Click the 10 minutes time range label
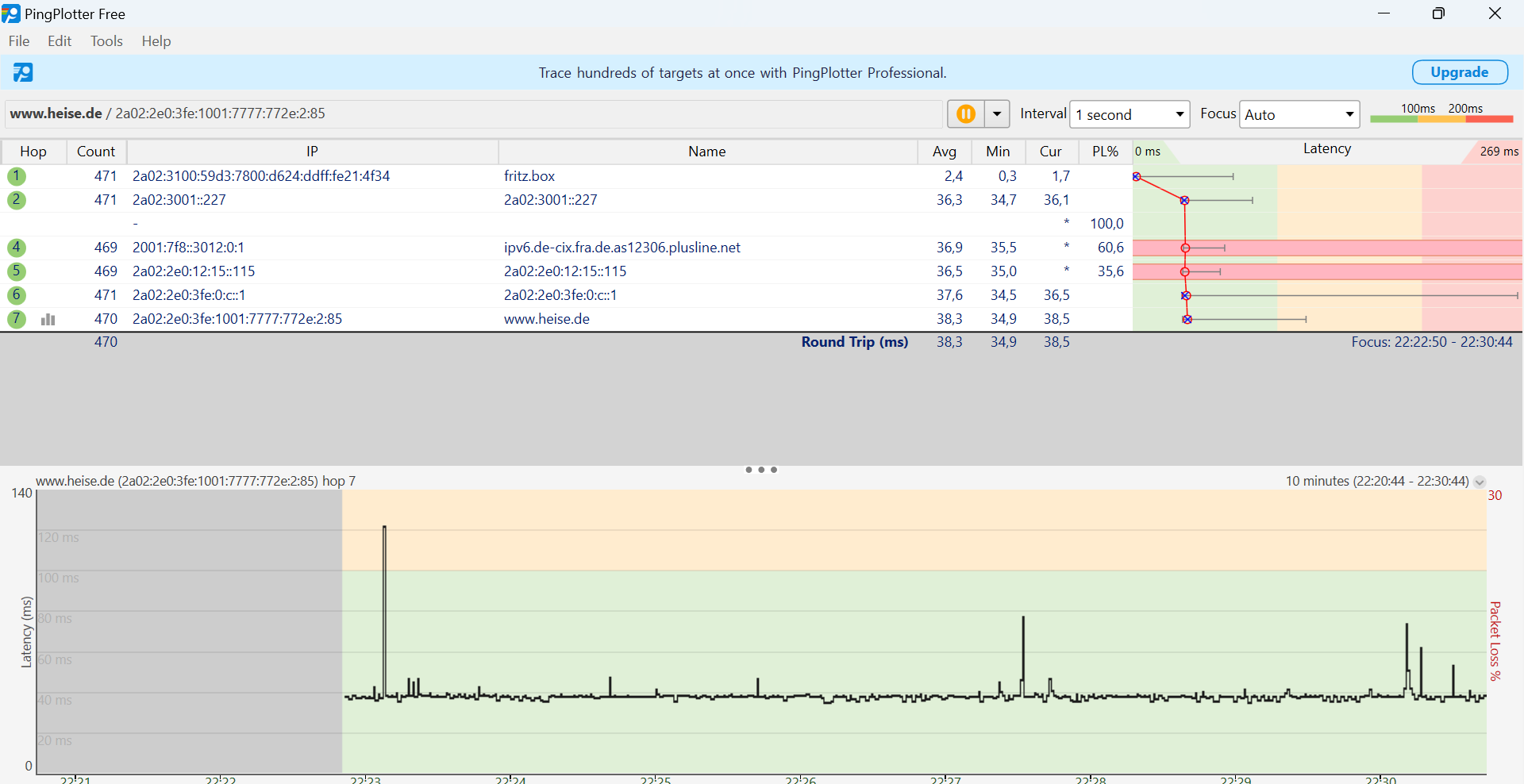The image size is (1524, 784). coord(1377,481)
